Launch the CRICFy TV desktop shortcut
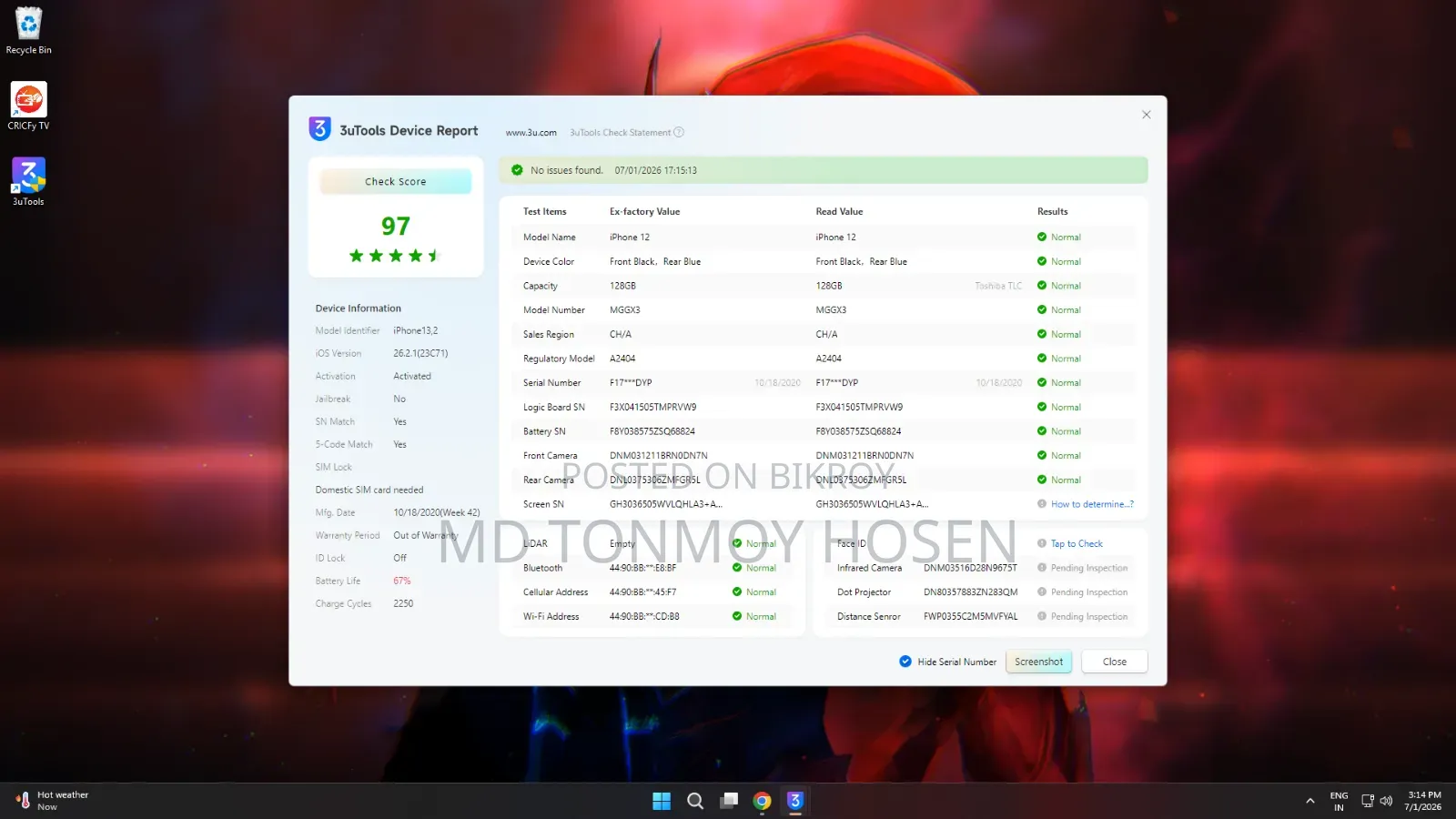The height and width of the screenshot is (819, 1456). point(28,106)
